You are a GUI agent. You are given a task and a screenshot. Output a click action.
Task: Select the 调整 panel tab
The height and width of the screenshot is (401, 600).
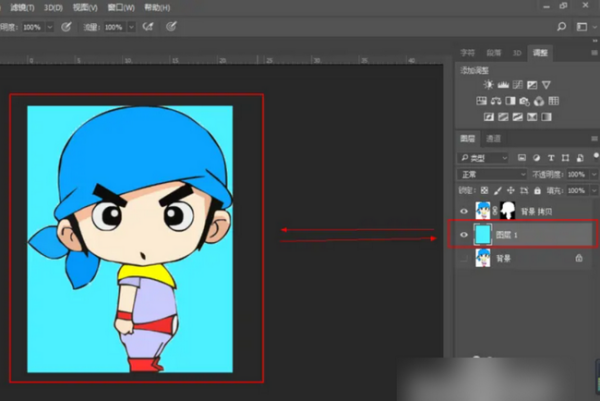(x=540, y=53)
